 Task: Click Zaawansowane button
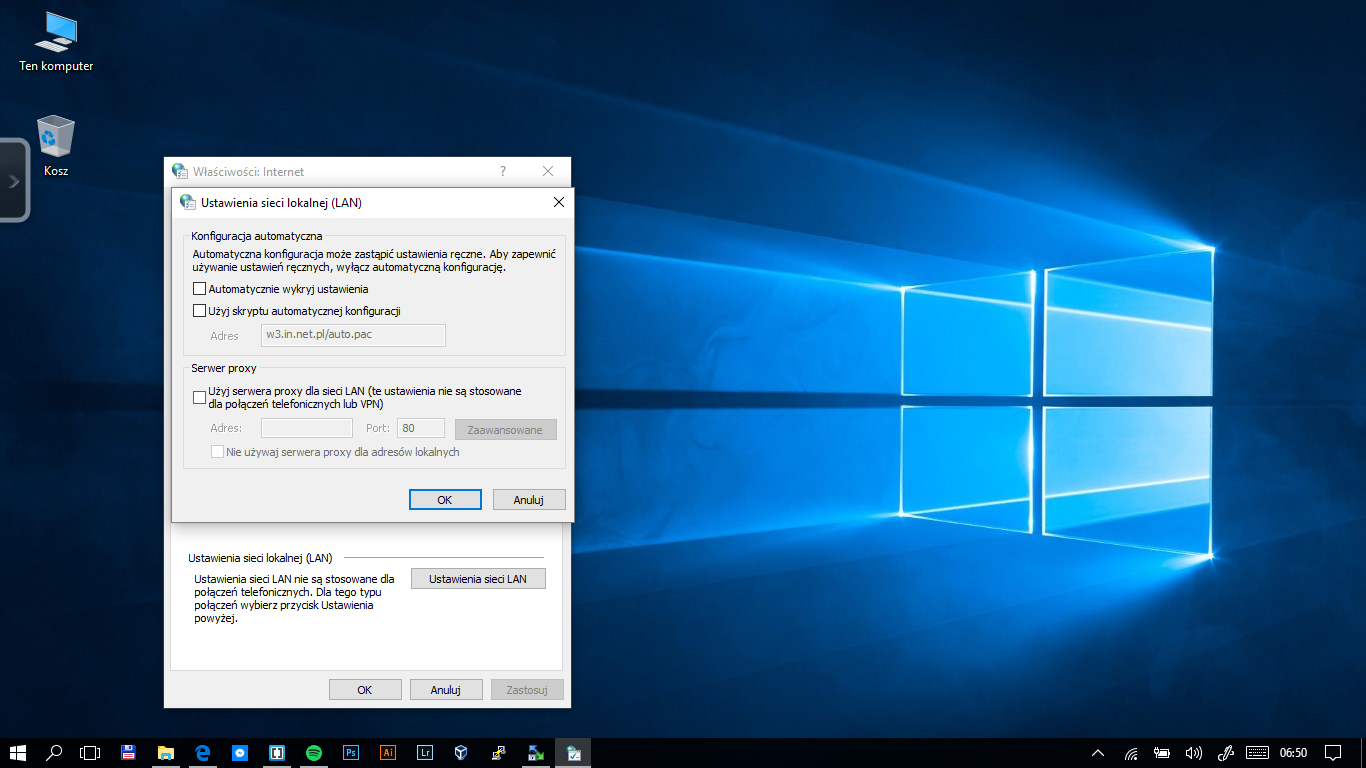point(505,429)
